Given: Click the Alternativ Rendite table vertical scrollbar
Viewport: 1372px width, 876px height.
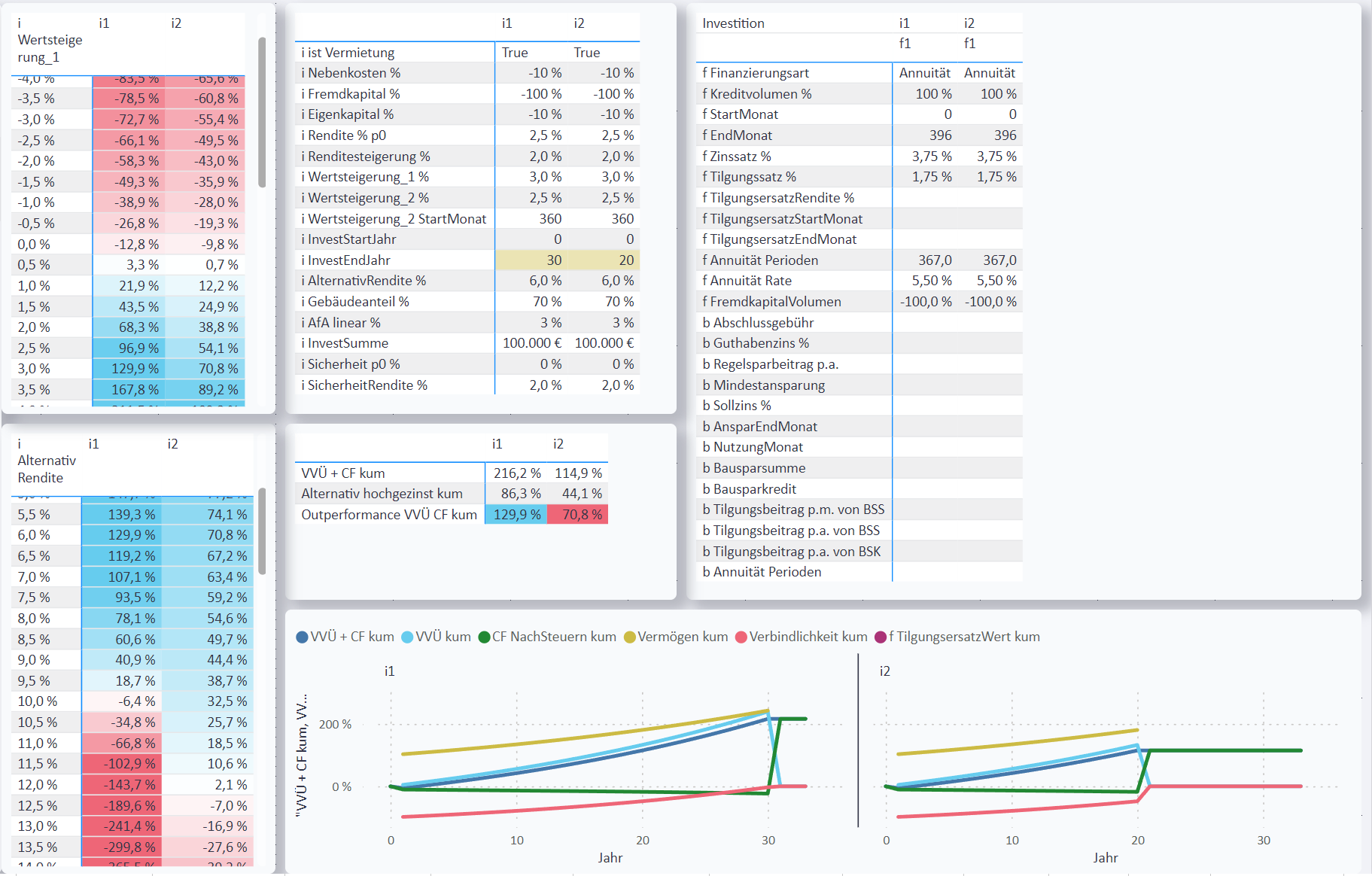Looking at the screenshot, I should 262,531.
